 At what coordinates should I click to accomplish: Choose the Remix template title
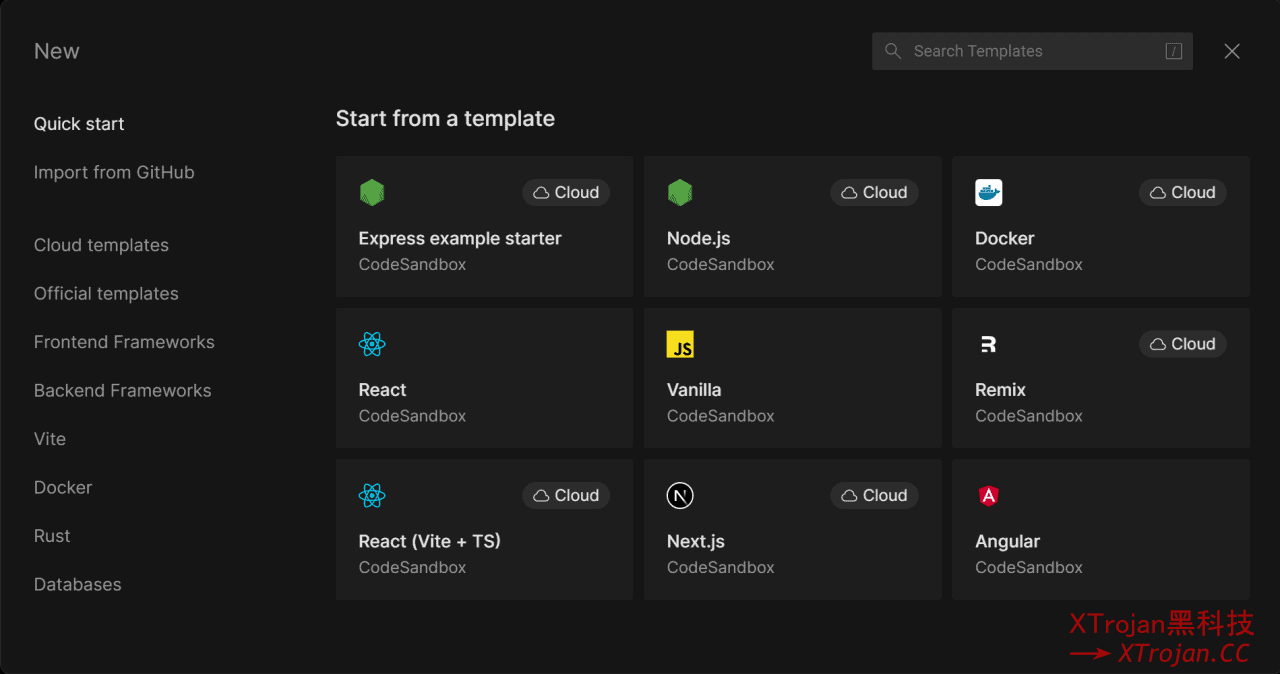(x=1001, y=390)
